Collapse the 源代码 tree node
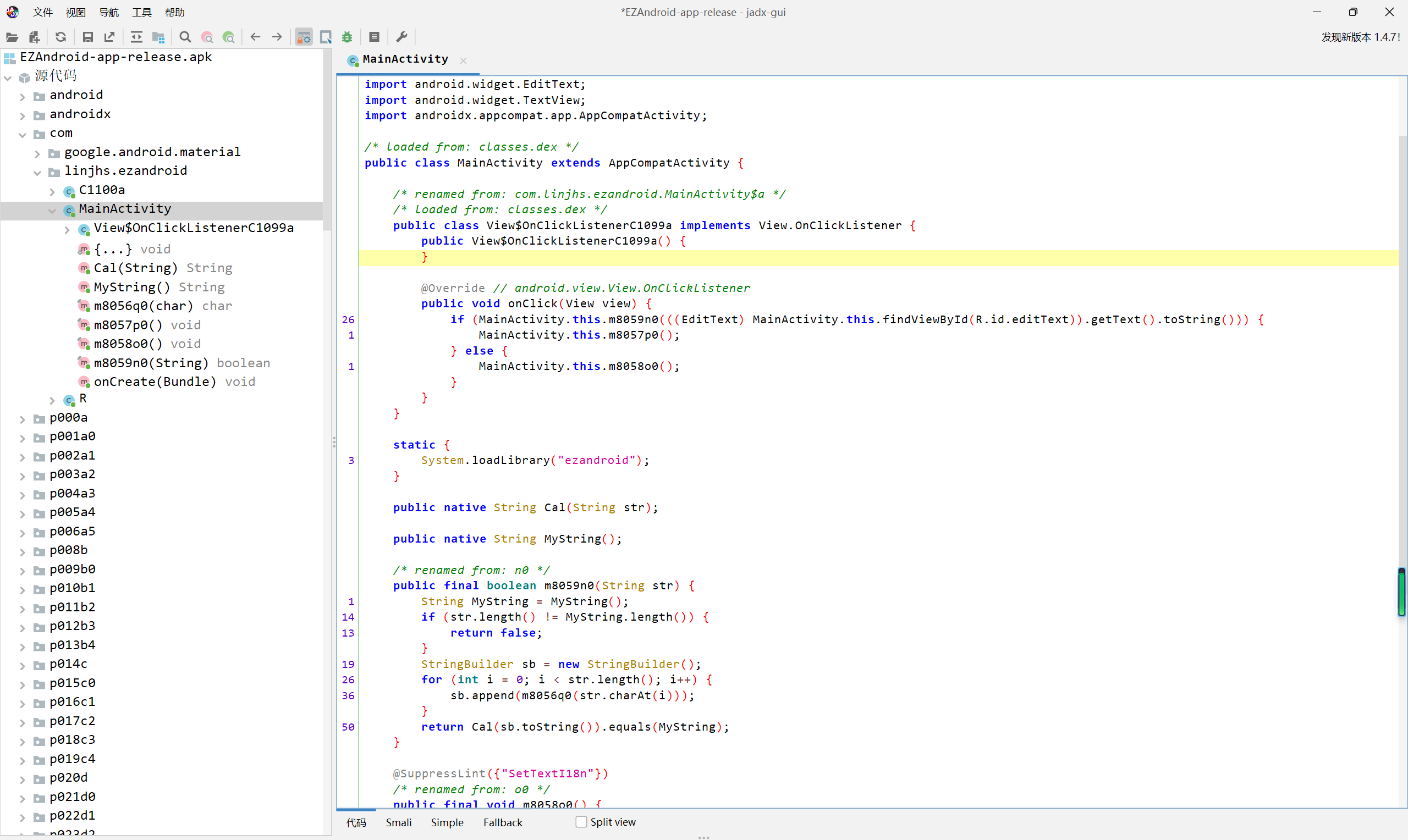 click(x=8, y=78)
